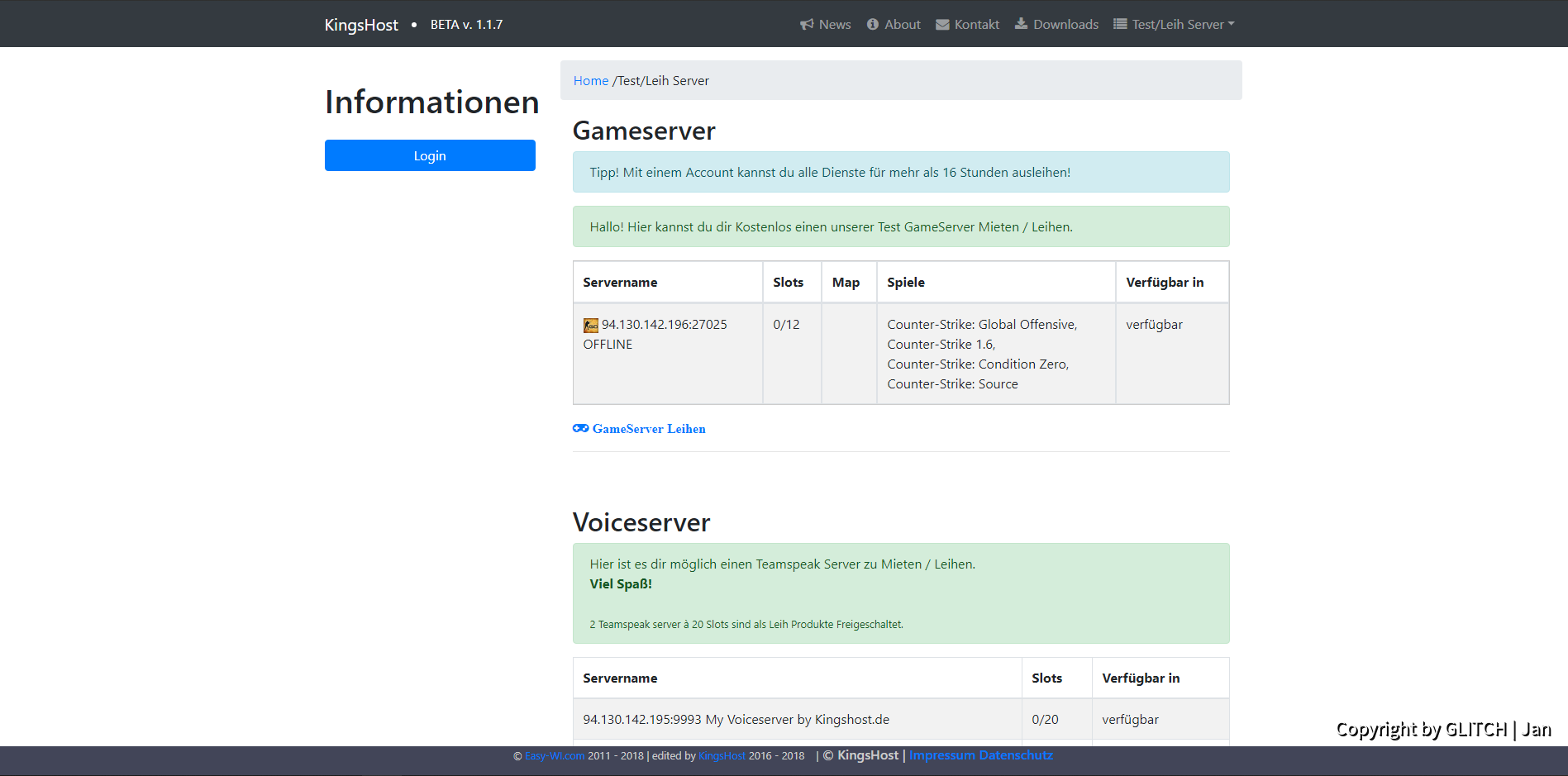Viewport: 1568px width, 776px height.
Task: Click the blue KingsHost link in footer
Action: pos(722,756)
